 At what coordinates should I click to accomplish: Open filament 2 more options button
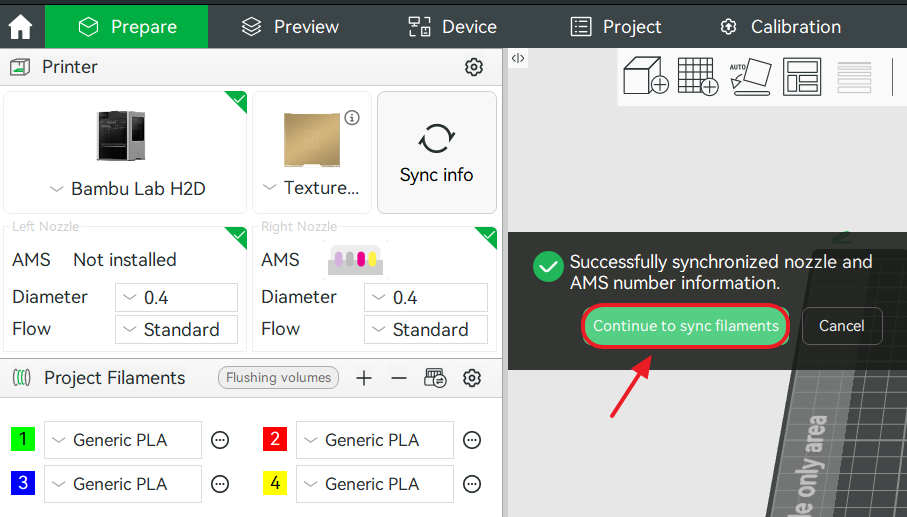tap(472, 440)
